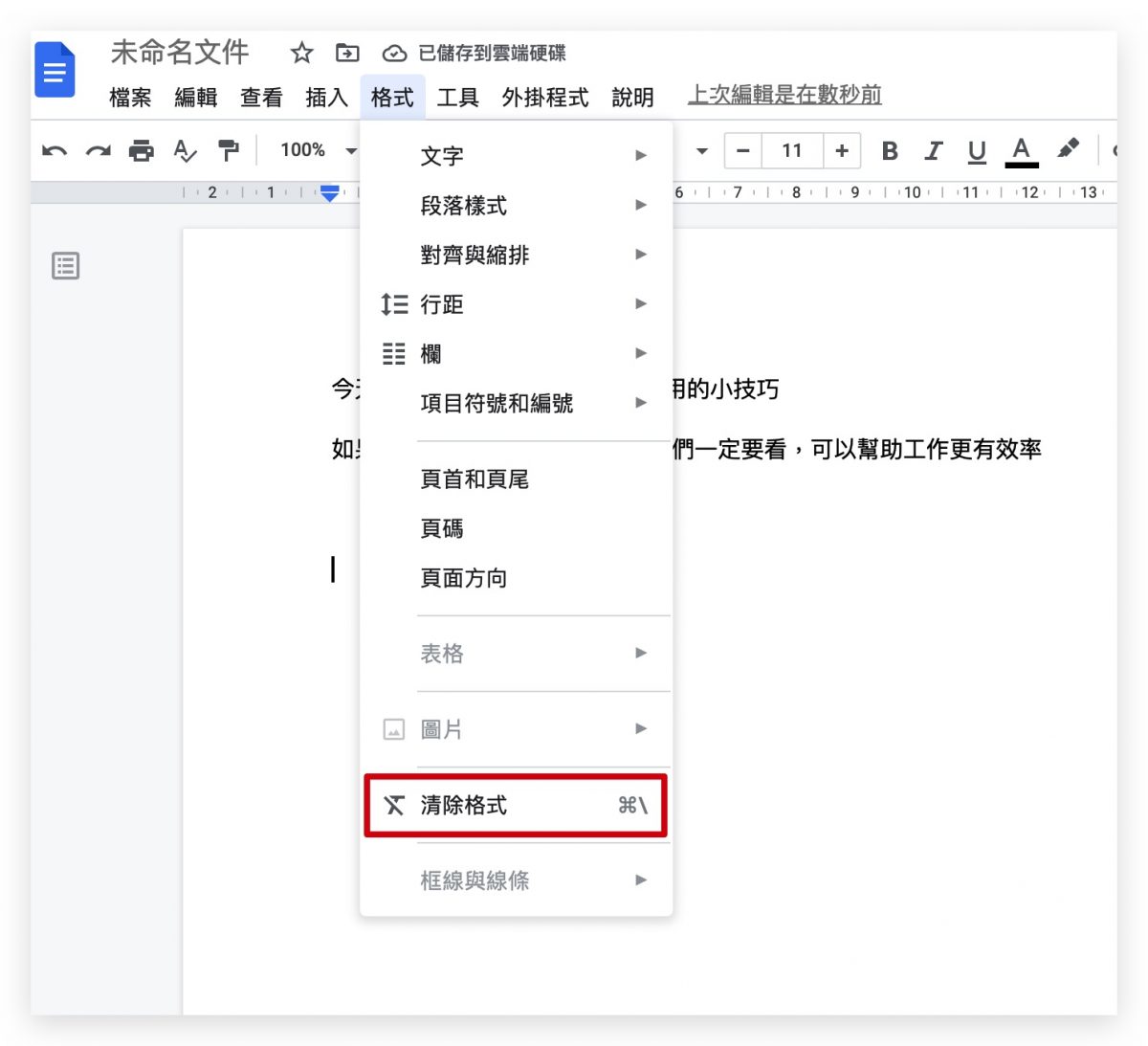Expand the 行距 line spacing submenu
The height and width of the screenshot is (1046, 1148).
click(517, 304)
